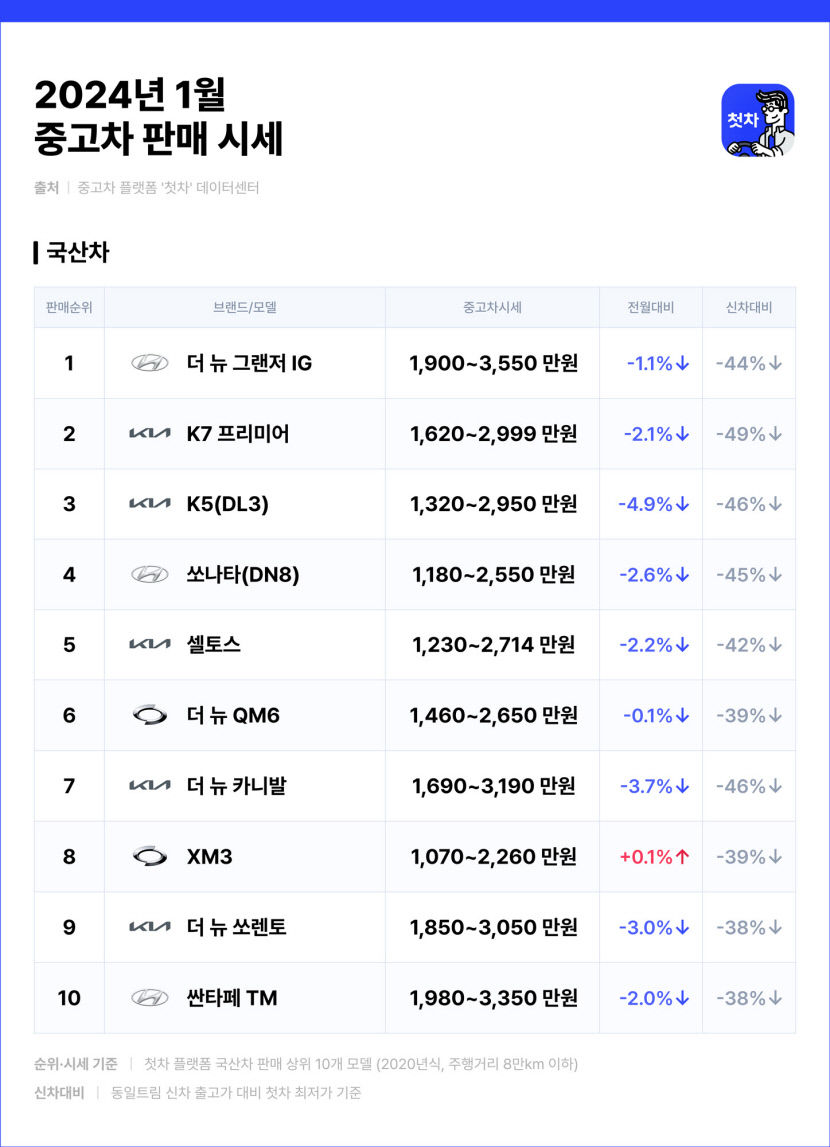Image resolution: width=830 pixels, height=1147 pixels.
Task: Click the red up arrow for XM3
Action: click(683, 857)
